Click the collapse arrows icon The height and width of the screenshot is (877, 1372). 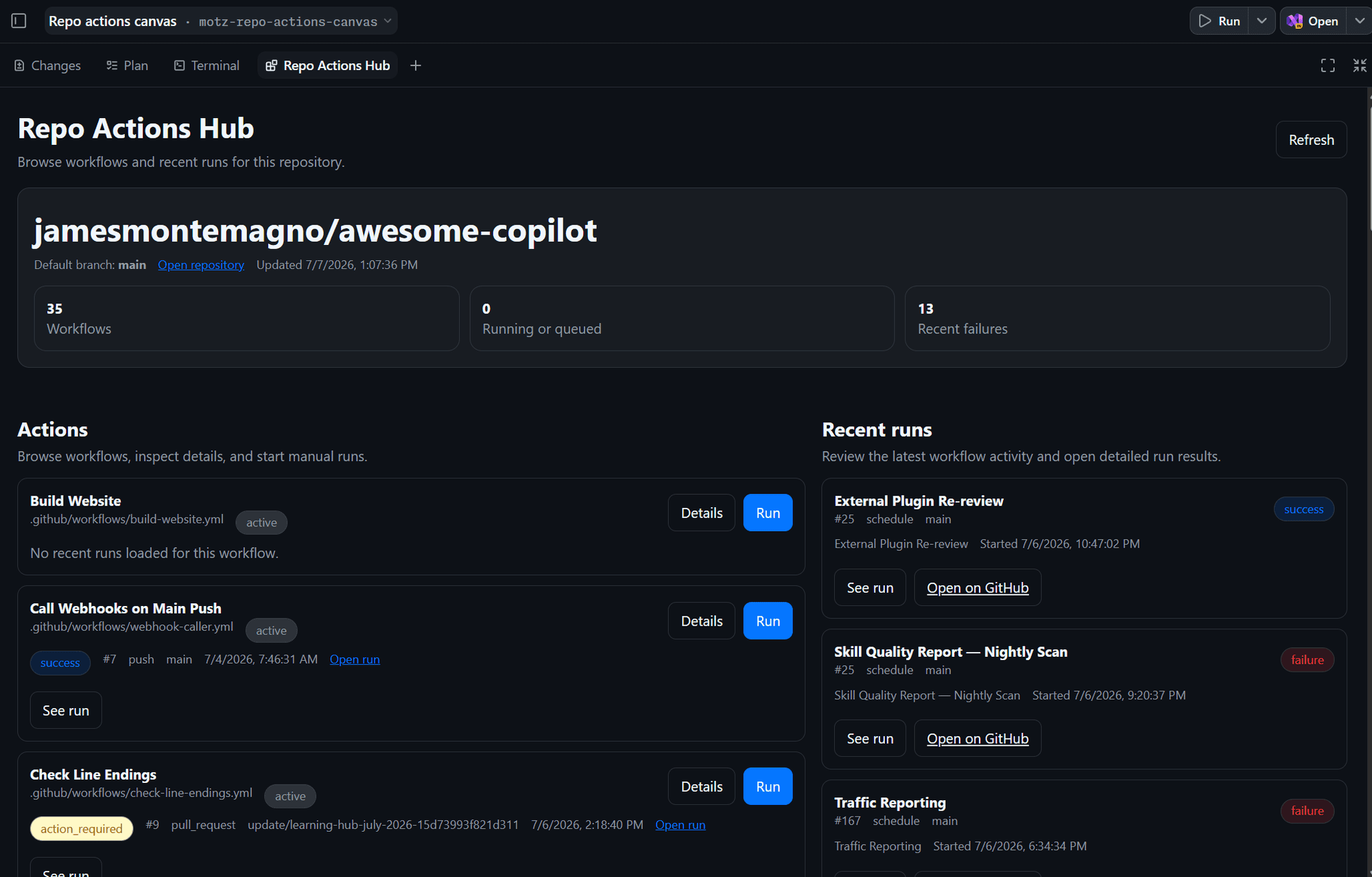point(1359,65)
